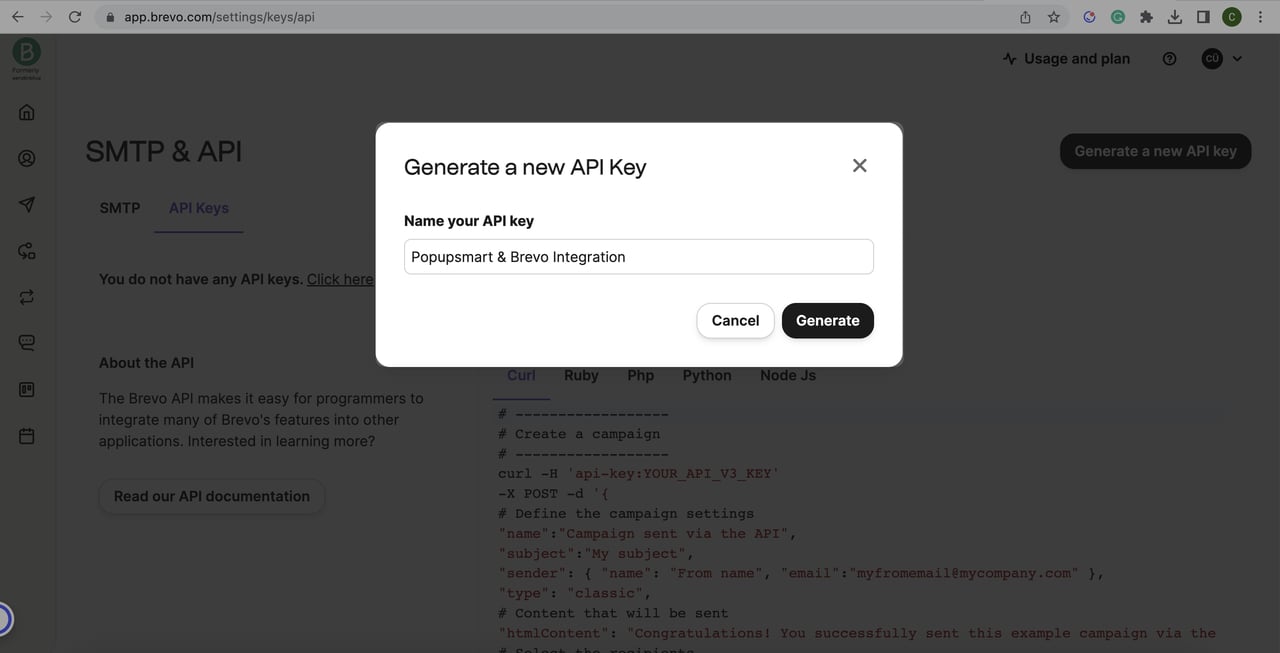
Task: Click the Generate button in the dialog
Action: click(x=827, y=320)
